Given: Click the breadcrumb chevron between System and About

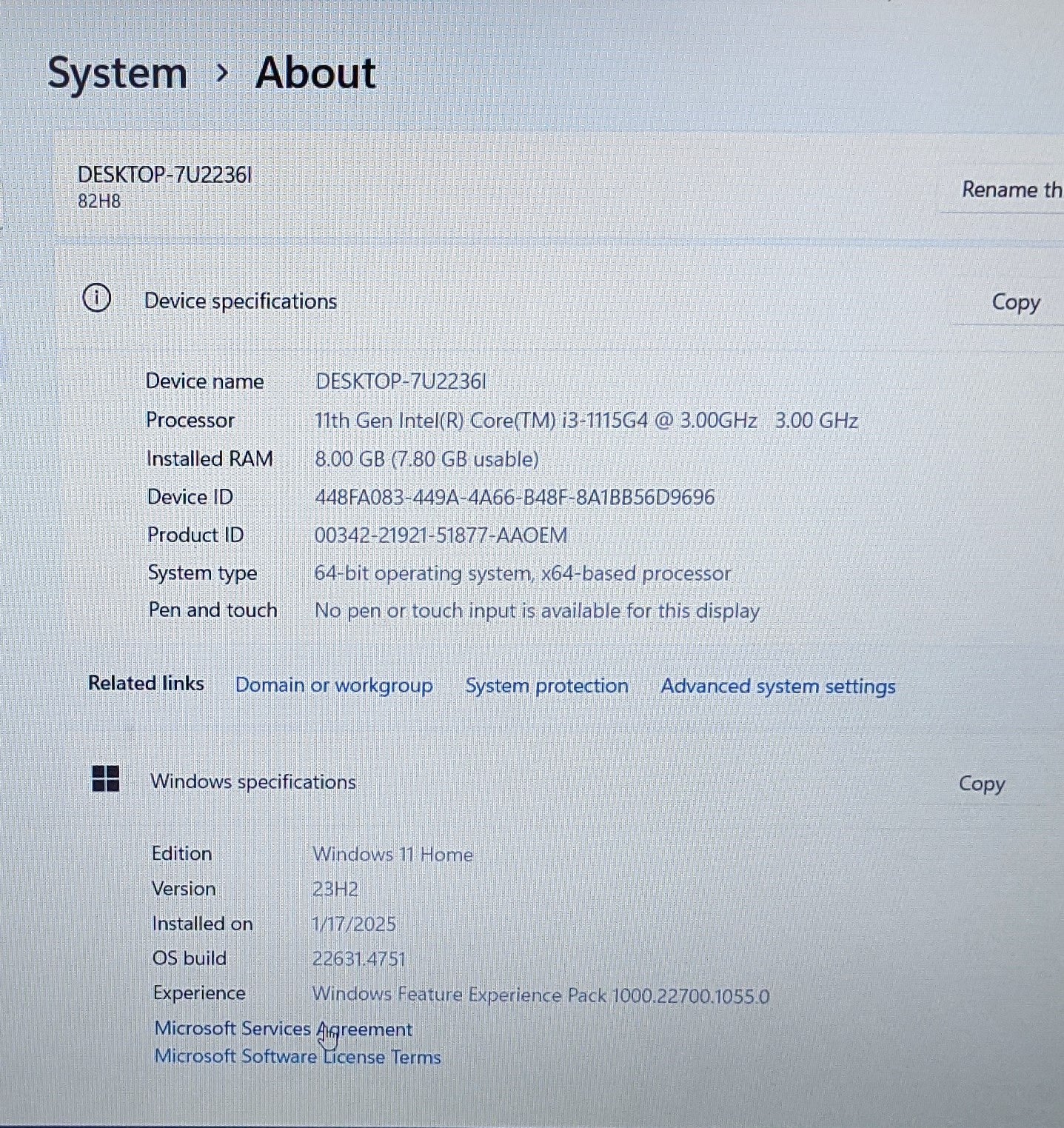Looking at the screenshot, I should tap(221, 73).
